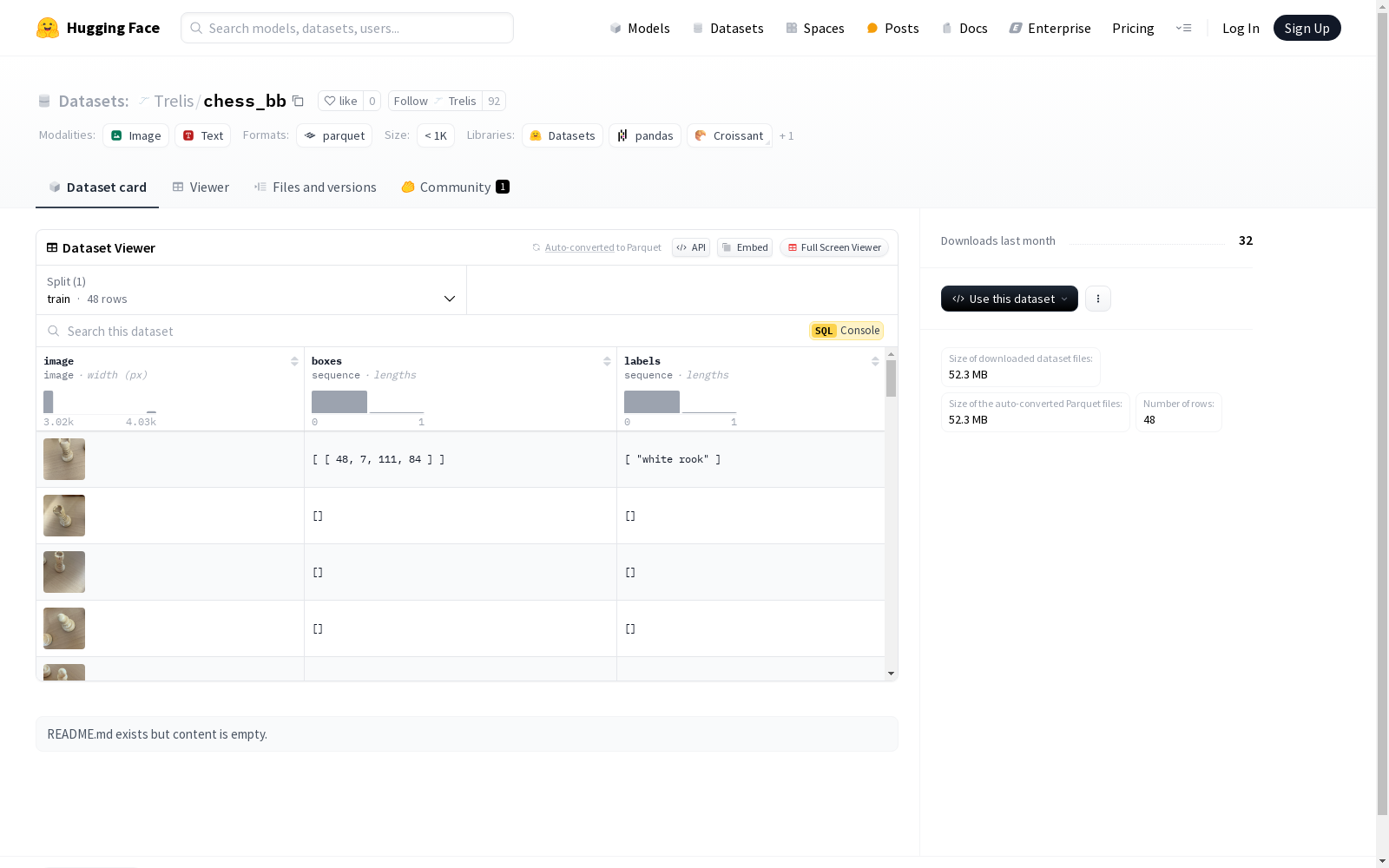The width and height of the screenshot is (1389, 868).
Task: Sort by the boxes column arrows
Action: (607, 361)
